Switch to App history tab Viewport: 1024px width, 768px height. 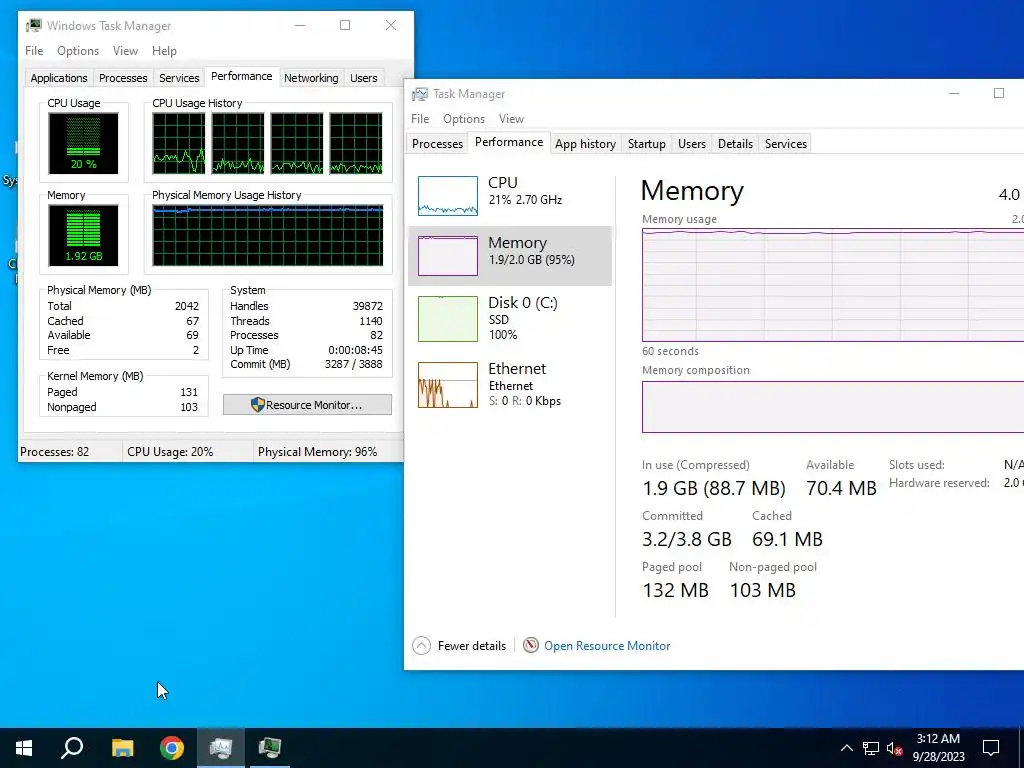(x=585, y=144)
